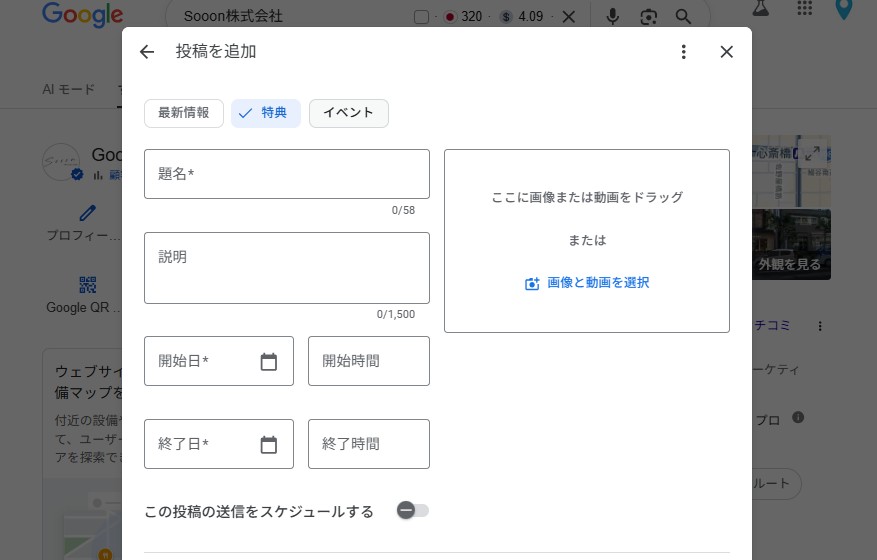Click the bar chart icon under the business name
Screen dimensions: 877x560
98,176
